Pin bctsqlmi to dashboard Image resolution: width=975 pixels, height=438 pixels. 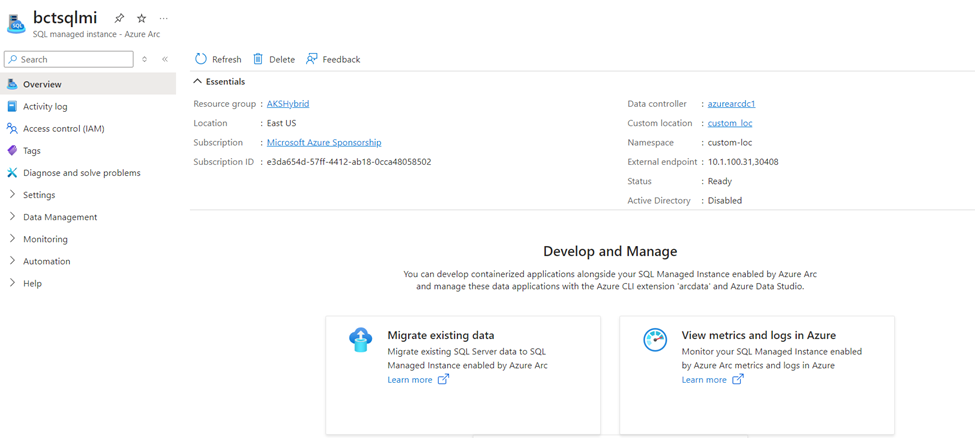(119, 18)
